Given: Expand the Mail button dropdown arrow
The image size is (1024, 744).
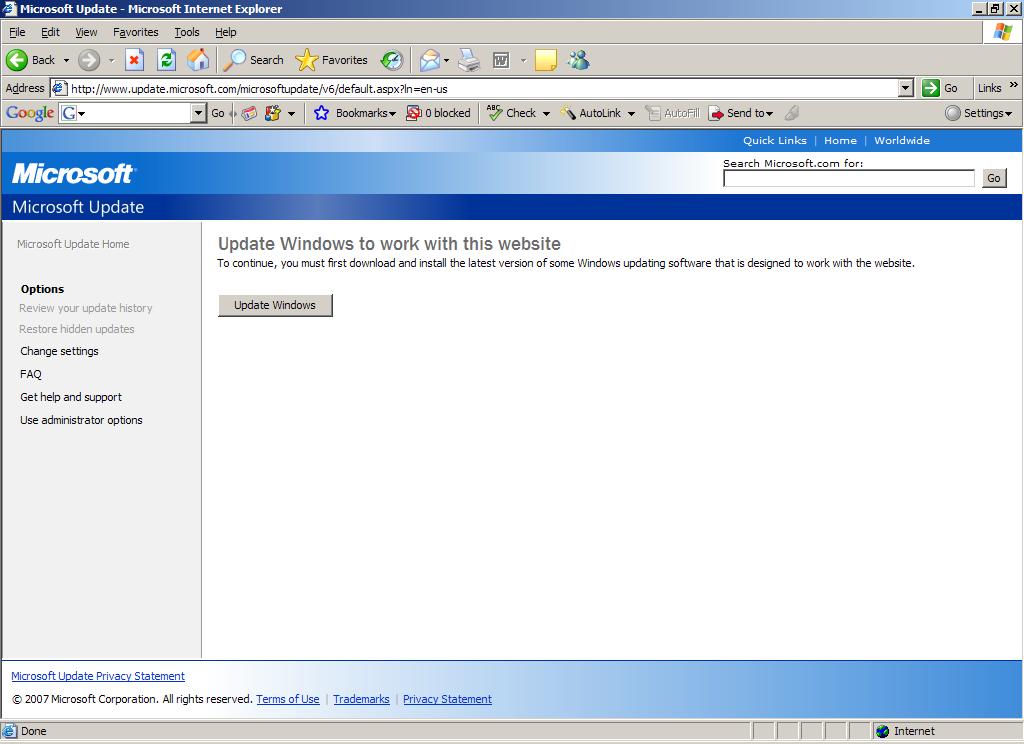Looking at the screenshot, I should coord(447,60).
